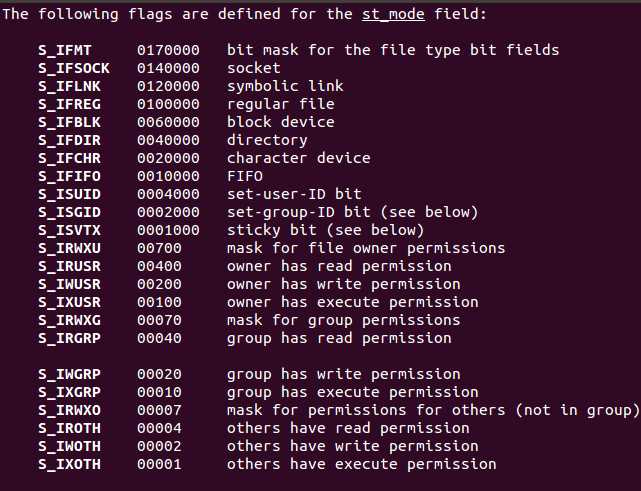Click the 'block device' description text
Image resolution: width=641 pixels, height=491 pixels.
pos(281,122)
